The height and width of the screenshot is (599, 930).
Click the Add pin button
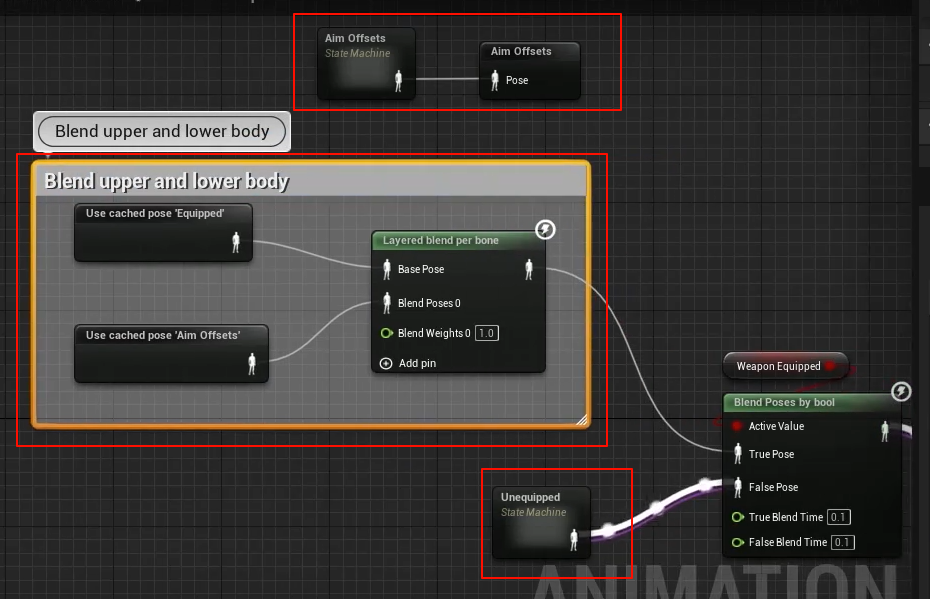(409, 364)
